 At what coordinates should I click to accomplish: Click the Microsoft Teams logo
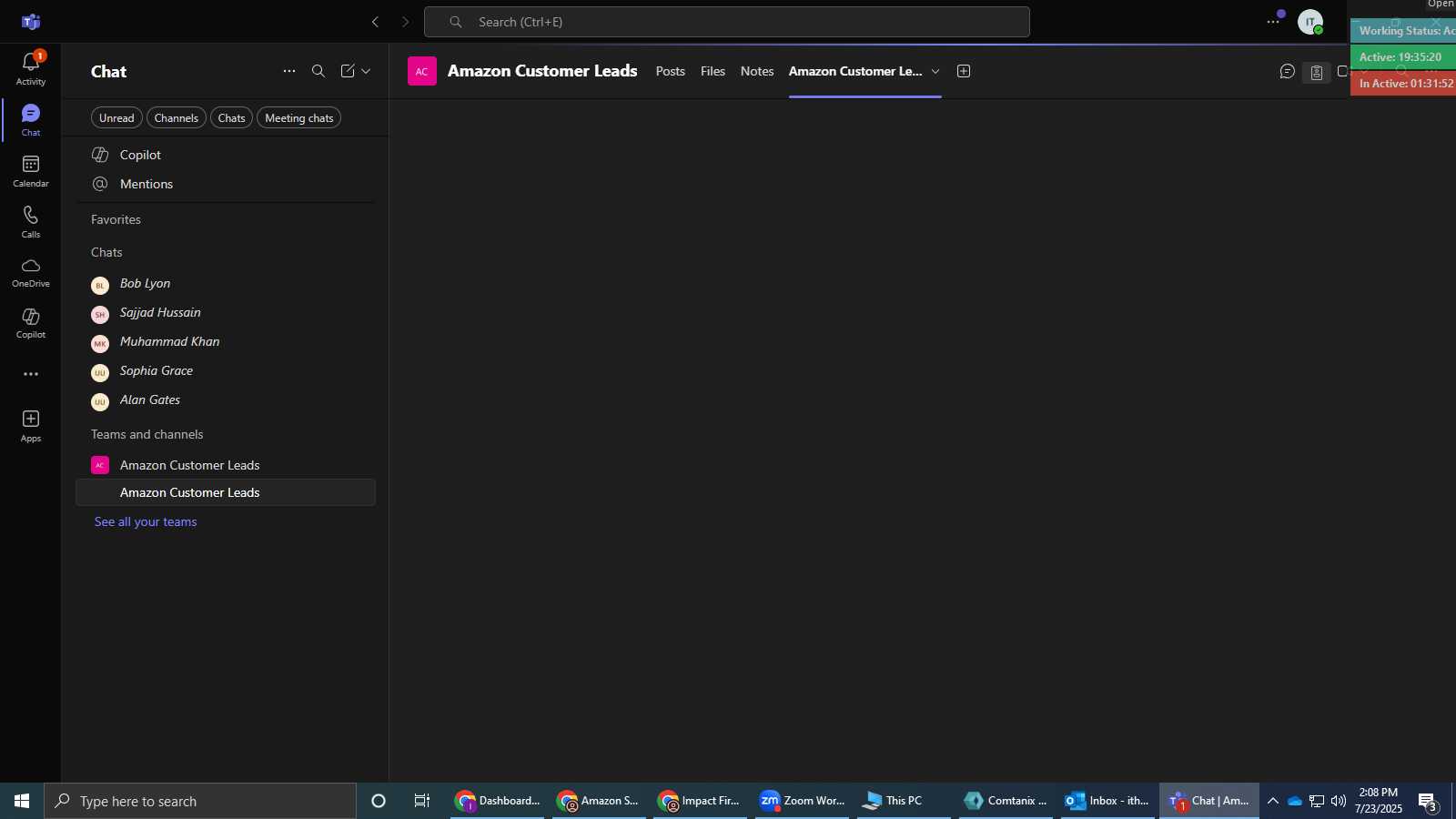tap(31, 22)
